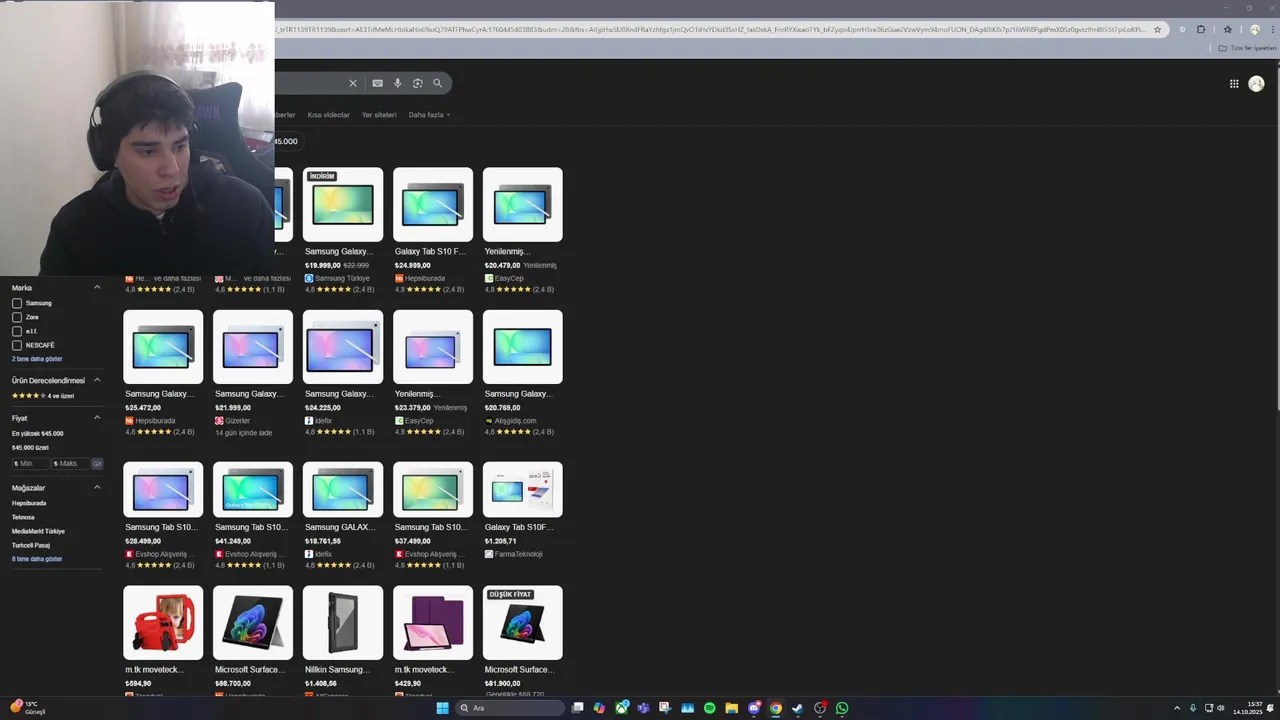Open the 'Daha fazla' dropdown

[429, 115]
